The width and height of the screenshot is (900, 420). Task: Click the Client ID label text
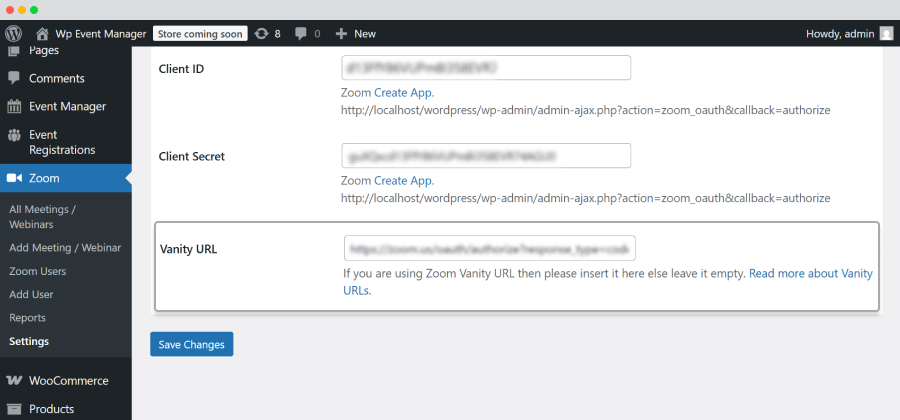(x=181, y=69)
